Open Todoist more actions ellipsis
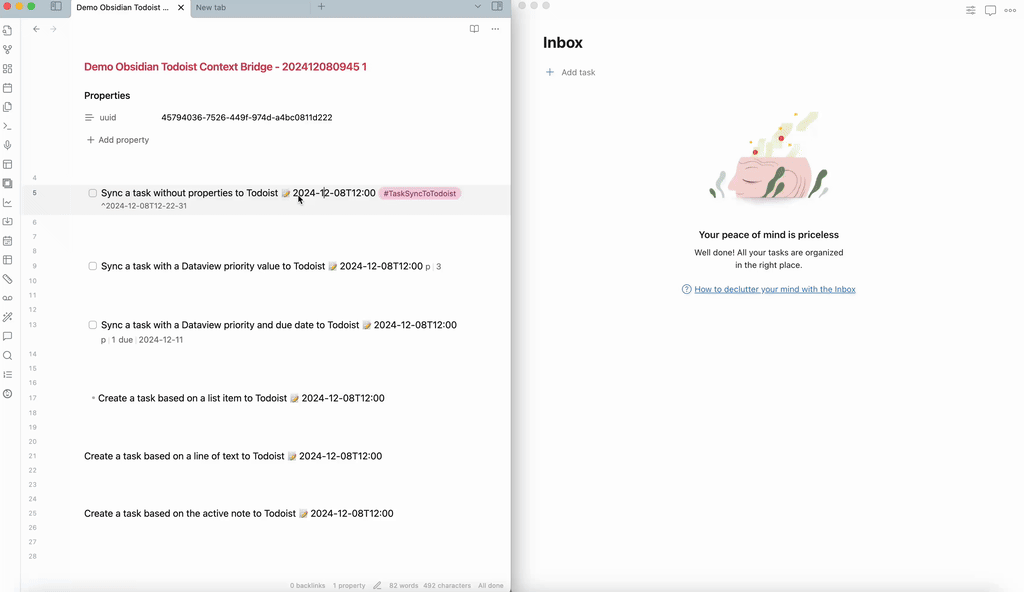Image resolution: width=1024 pixels, height=592 pixels. [1010, 10]
